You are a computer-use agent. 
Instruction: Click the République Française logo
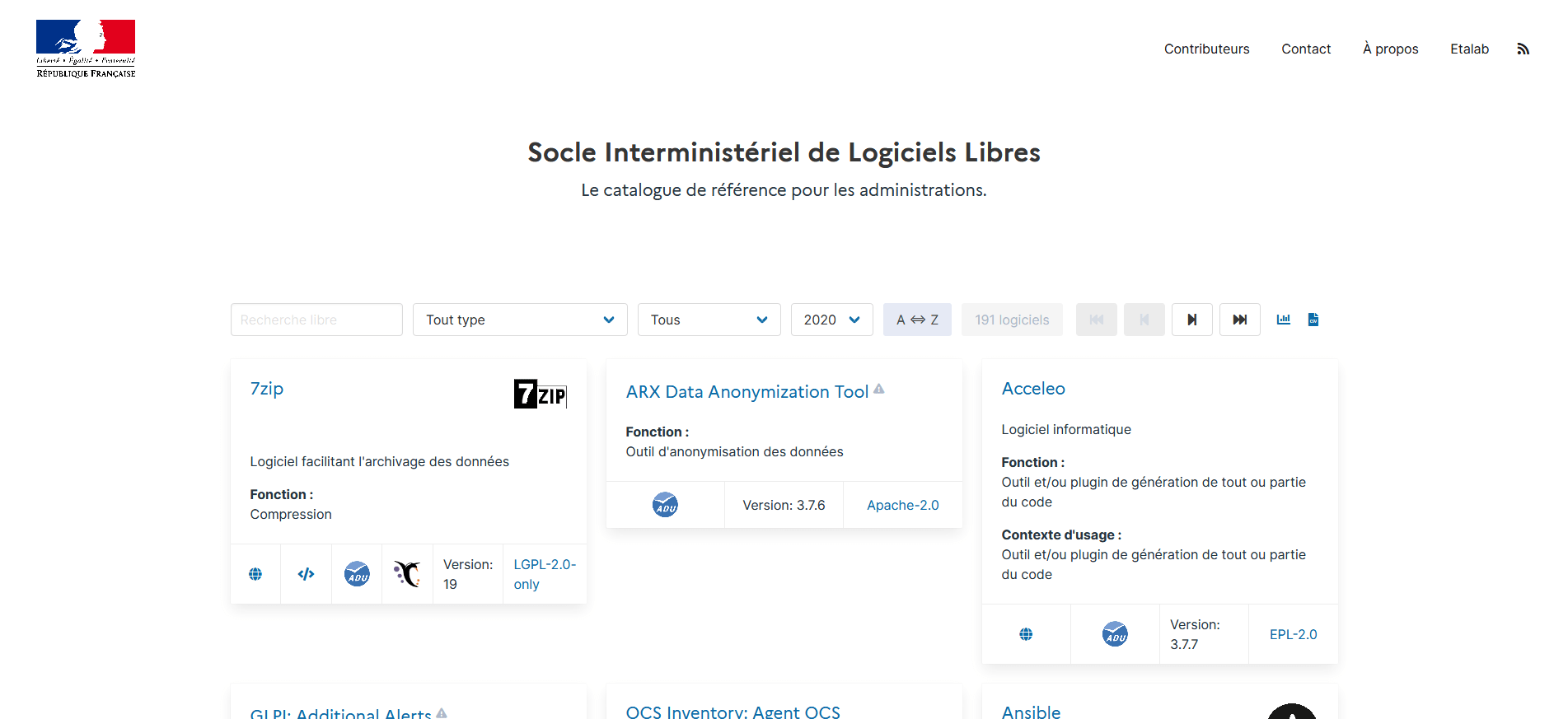point(86,49)
